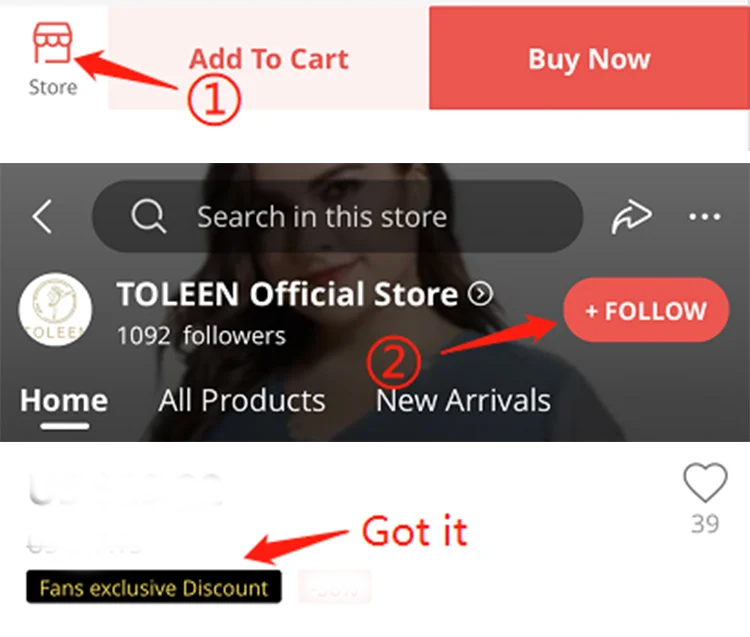Viewport: 750px width, 637px height.
Task: Open the TOLEEN Official Store name link
Action: (x=287, y=294)
